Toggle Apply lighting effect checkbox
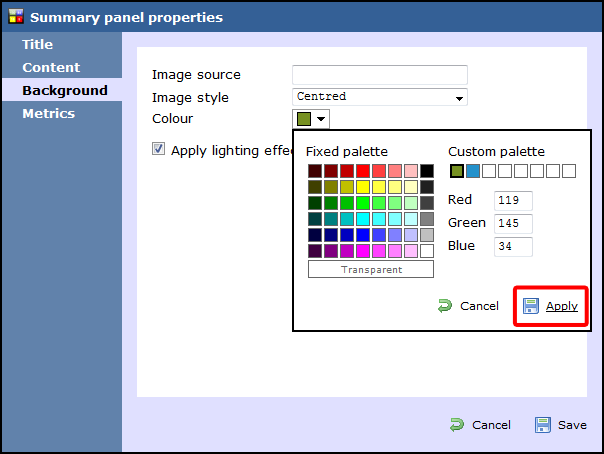The height and width of the screenshot is (454, 604). pyautogui.click(x=158, y=149)
